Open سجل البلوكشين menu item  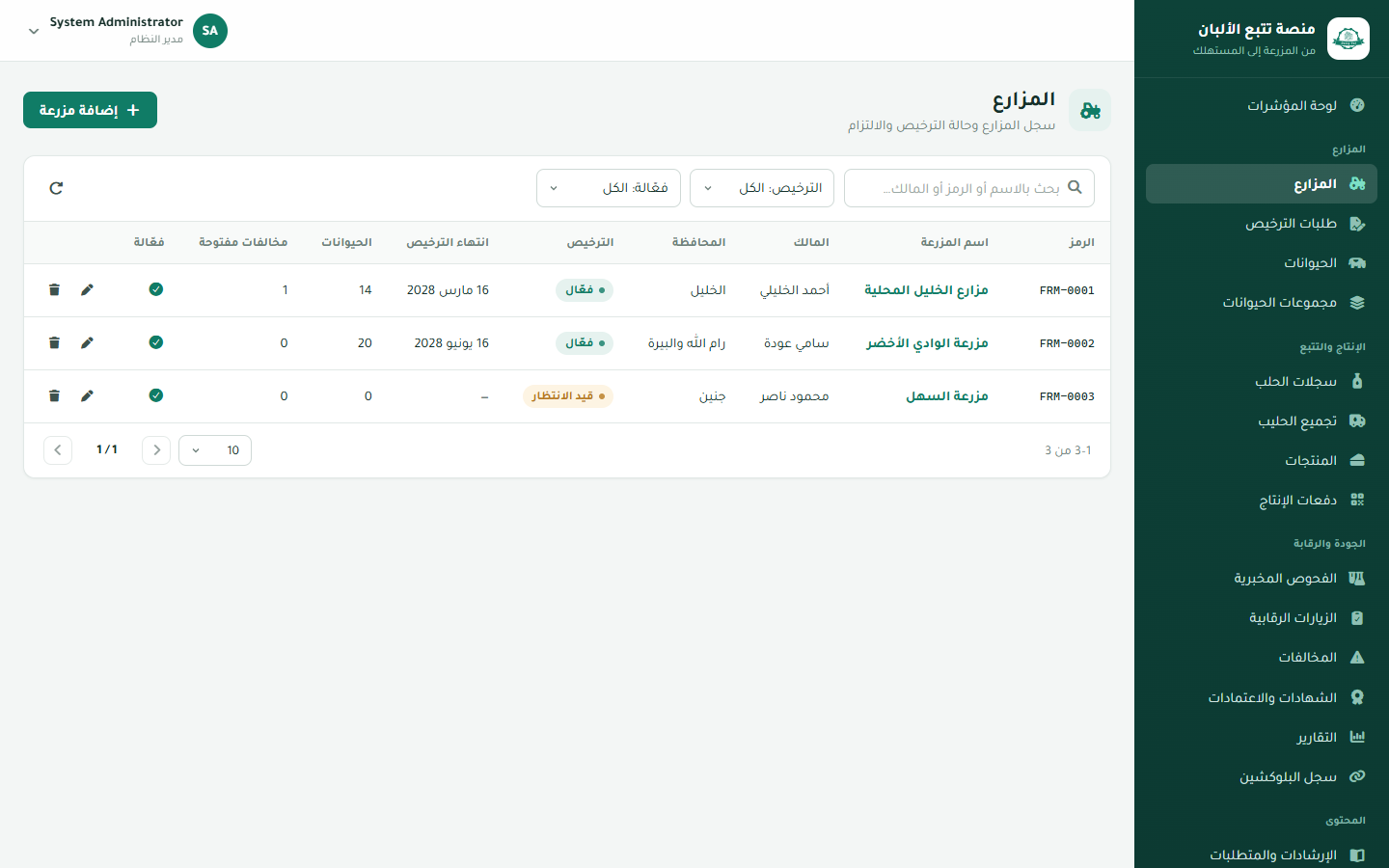[1262, 777]
